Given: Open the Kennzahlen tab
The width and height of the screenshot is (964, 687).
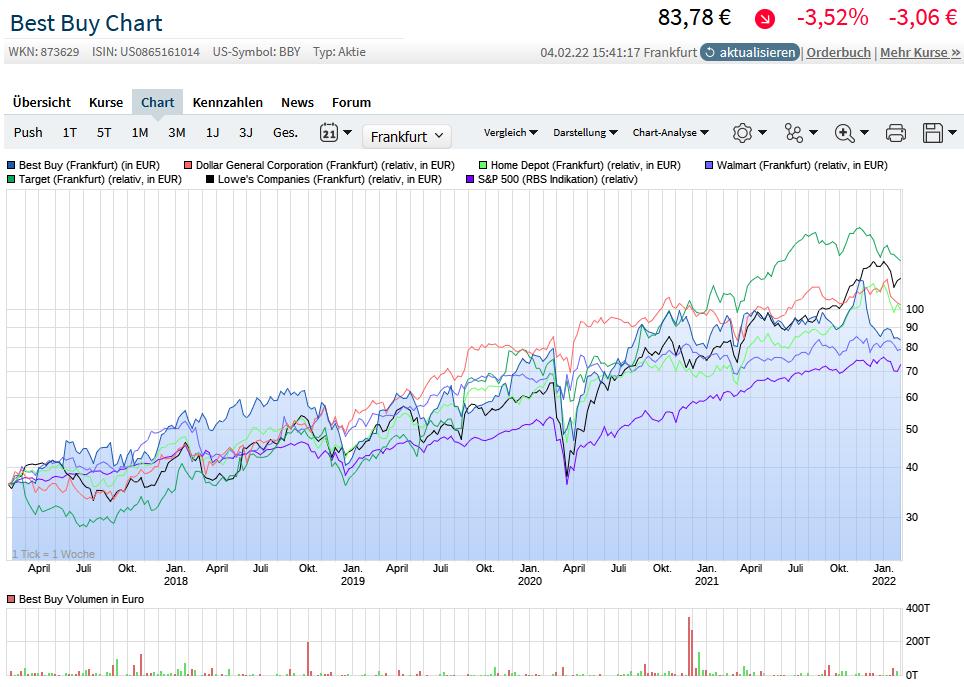Looking at the screenshot, I should 227,102.
